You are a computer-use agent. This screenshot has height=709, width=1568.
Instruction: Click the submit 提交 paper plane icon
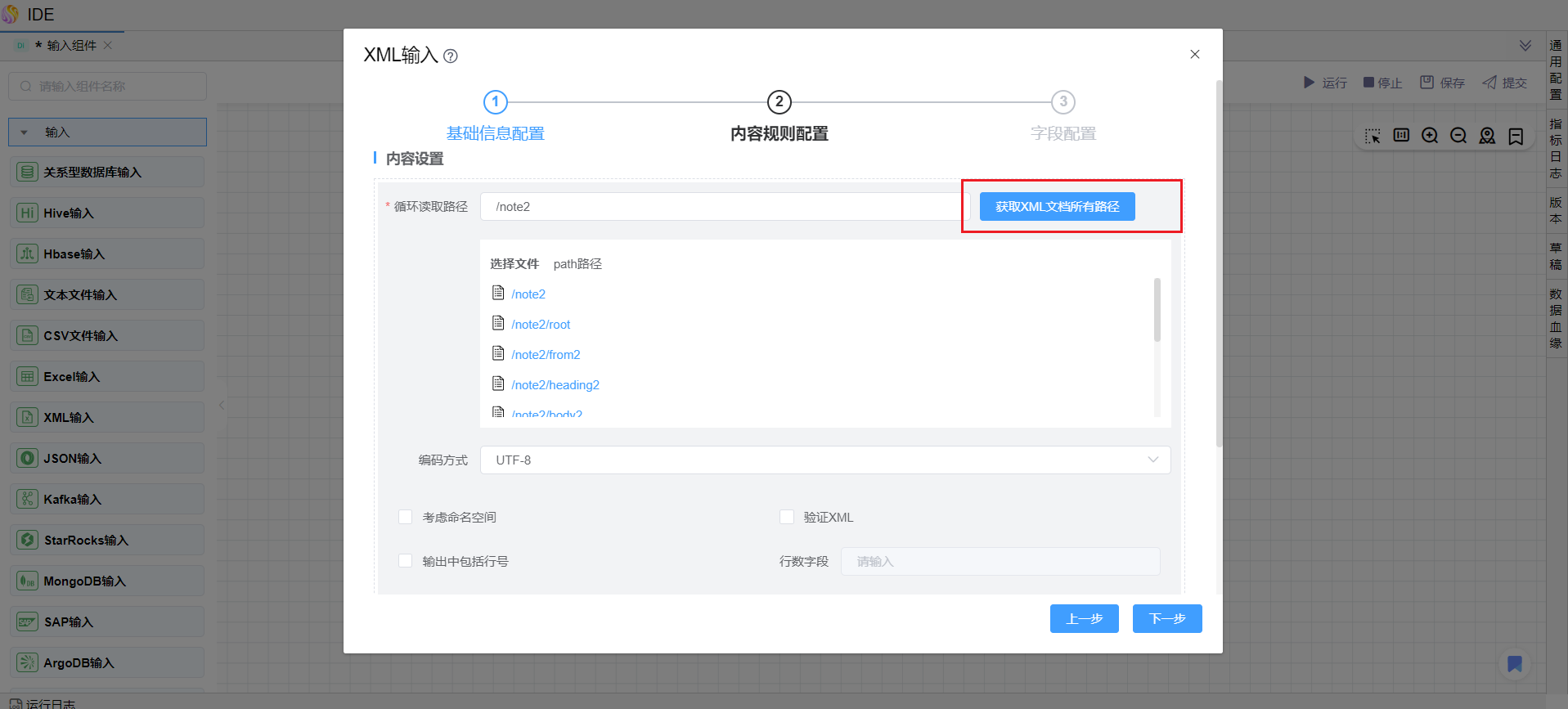[1490, 83]
